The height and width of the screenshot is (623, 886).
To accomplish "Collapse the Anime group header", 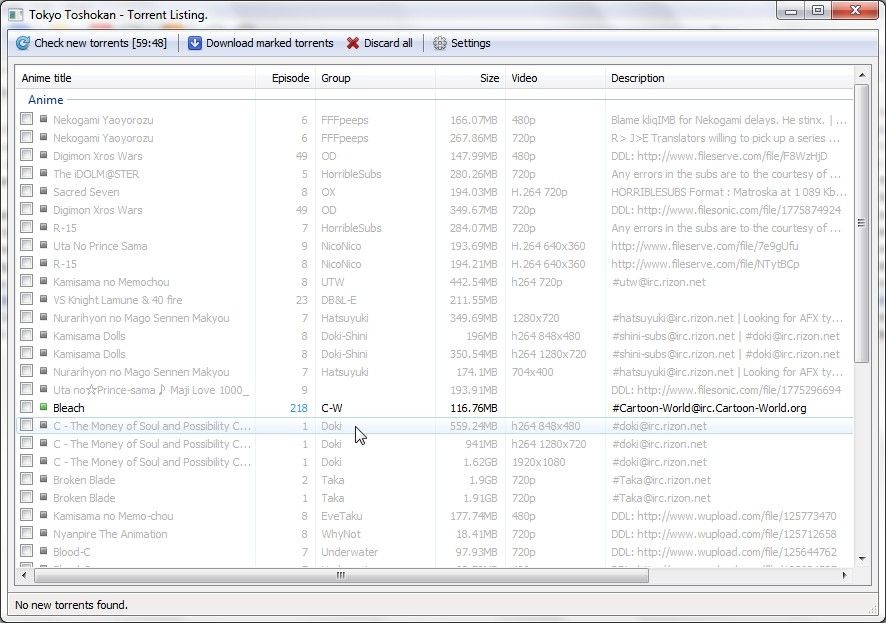I will [x=46, y=100].
